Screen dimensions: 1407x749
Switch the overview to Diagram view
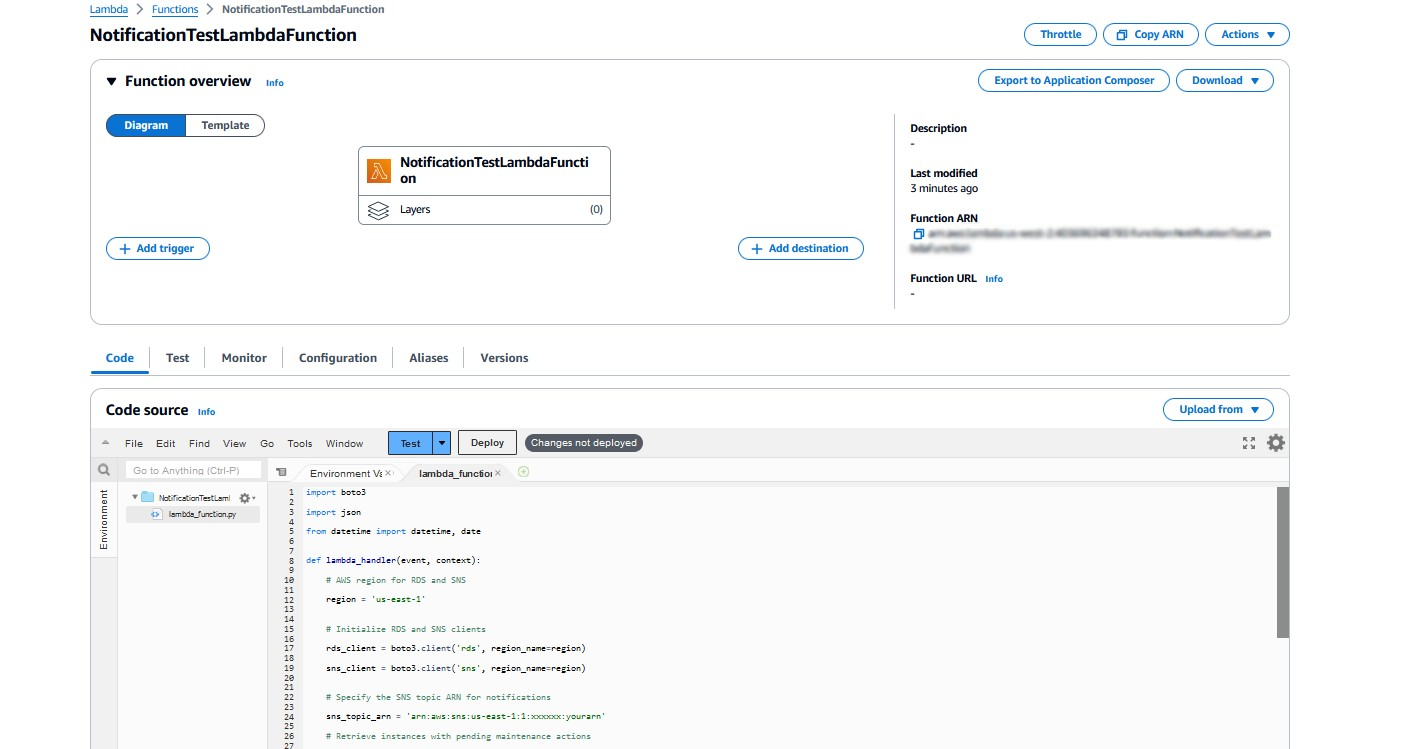point(146,126)
